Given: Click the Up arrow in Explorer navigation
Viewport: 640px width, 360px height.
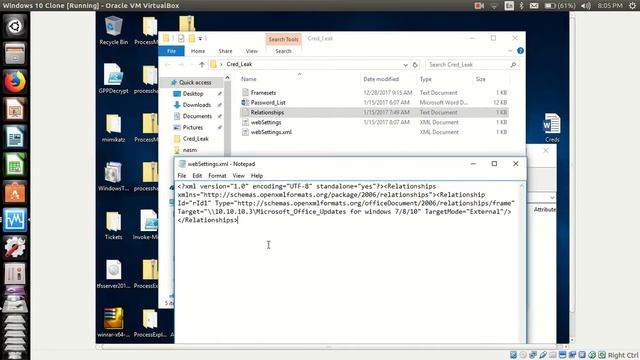Looking at the screenshot, I should (x=202, y=64).
